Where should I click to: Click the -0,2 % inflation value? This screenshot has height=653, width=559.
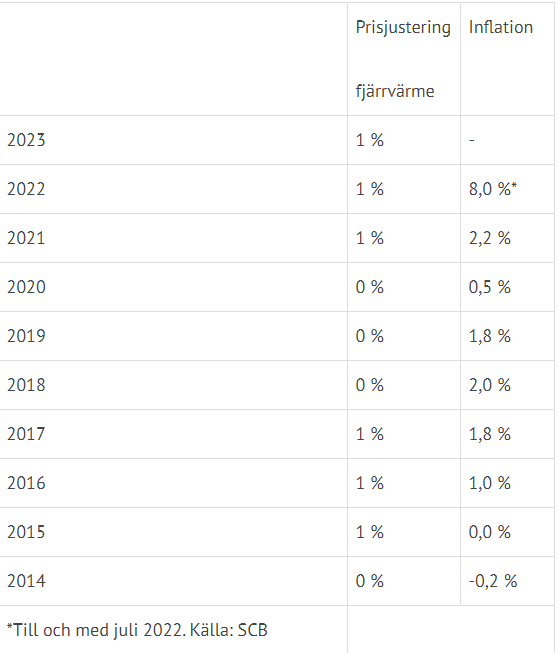point(493,581)
